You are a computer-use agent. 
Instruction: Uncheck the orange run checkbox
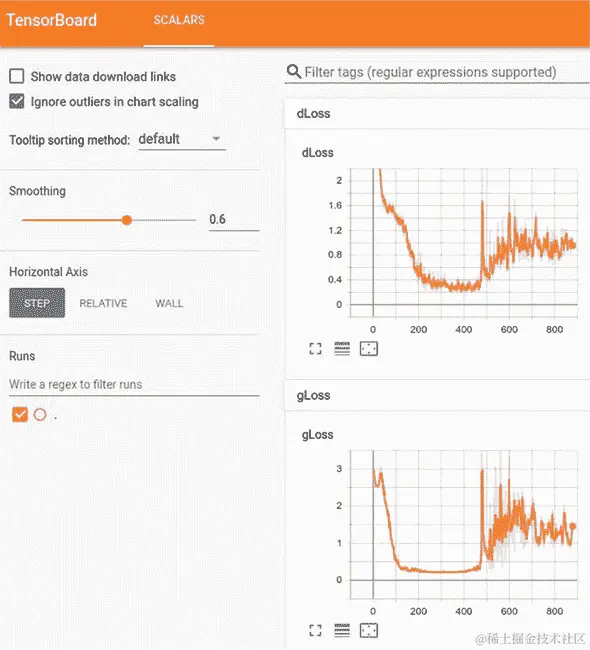[x=20, y=414]
